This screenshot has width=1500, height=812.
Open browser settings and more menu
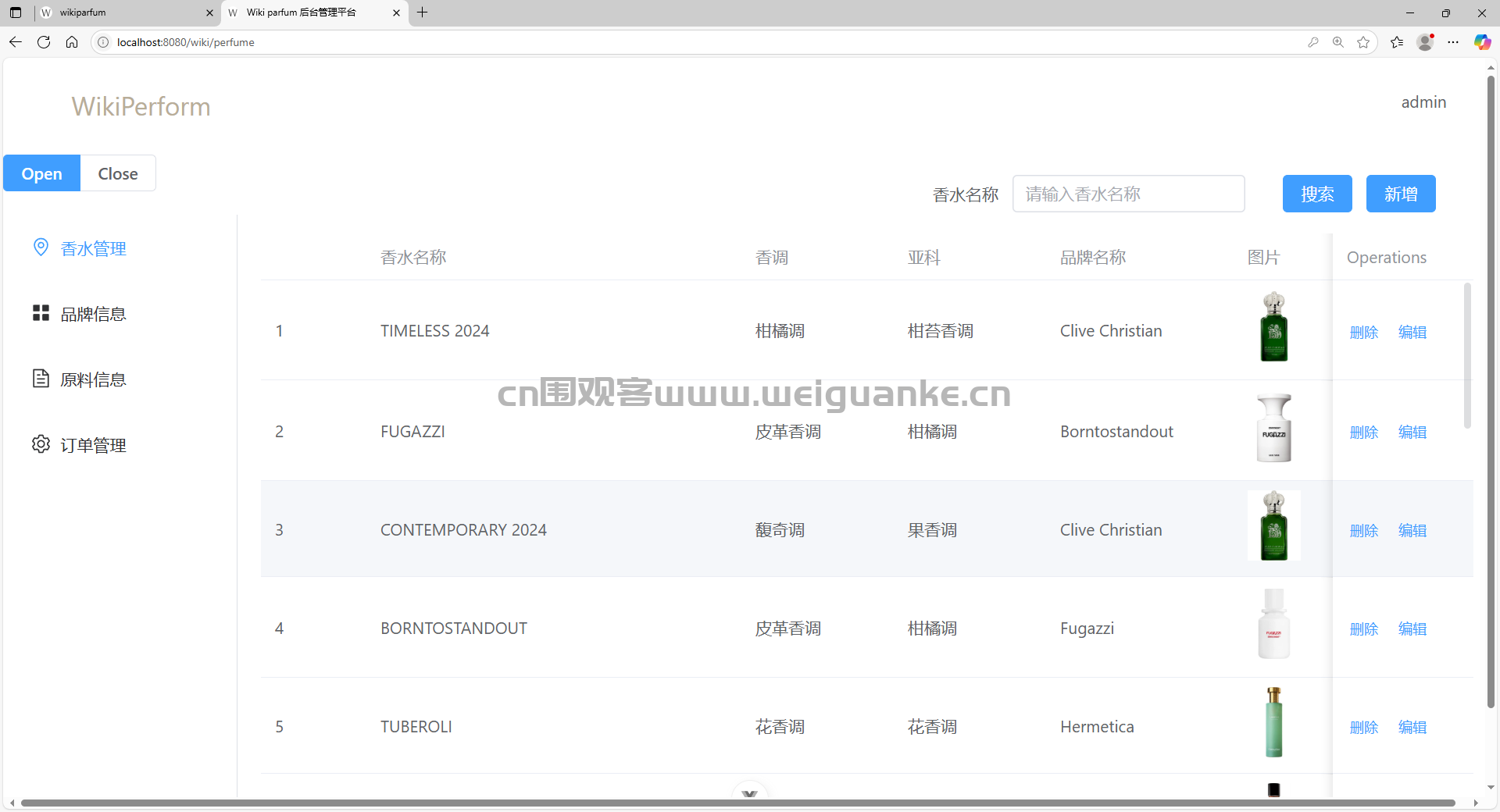(x=1453, y=42)
